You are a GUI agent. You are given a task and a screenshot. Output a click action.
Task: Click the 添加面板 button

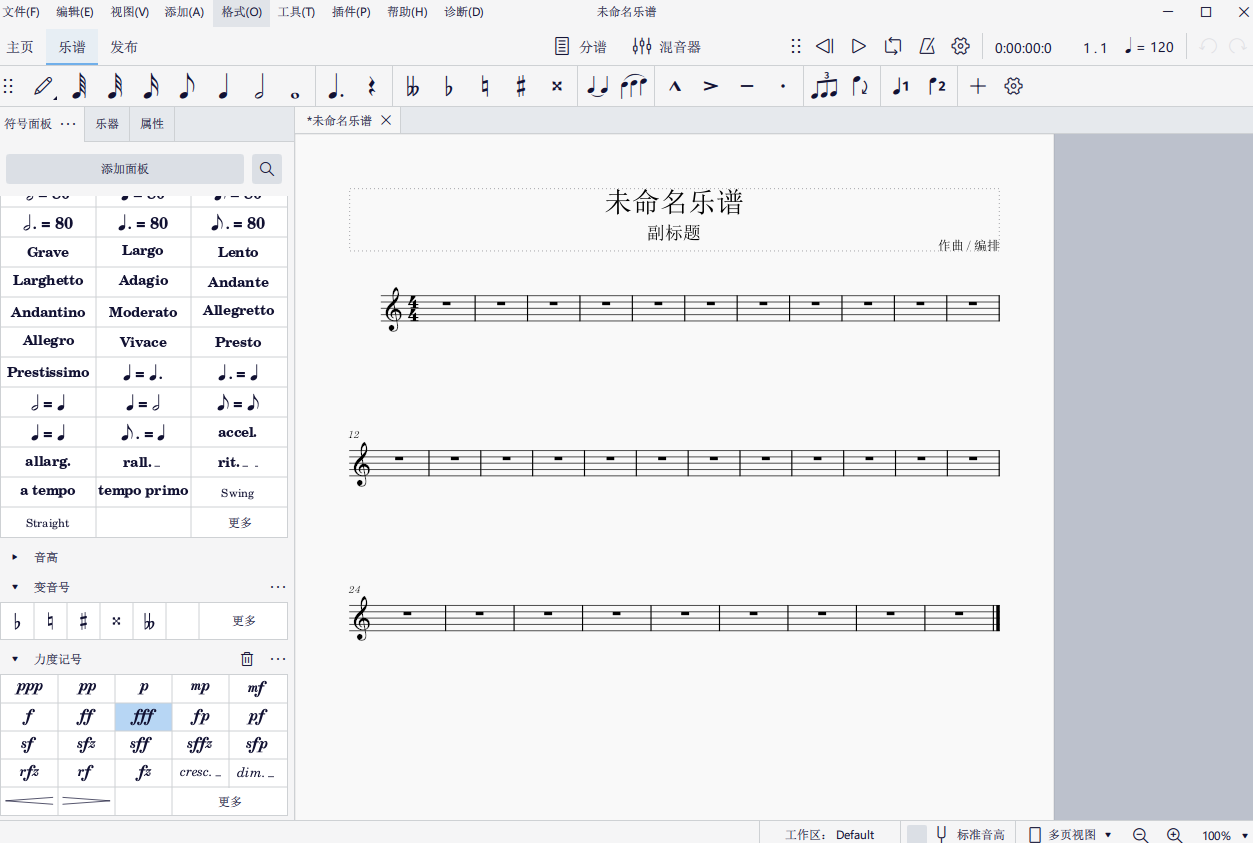coord(124,168)
